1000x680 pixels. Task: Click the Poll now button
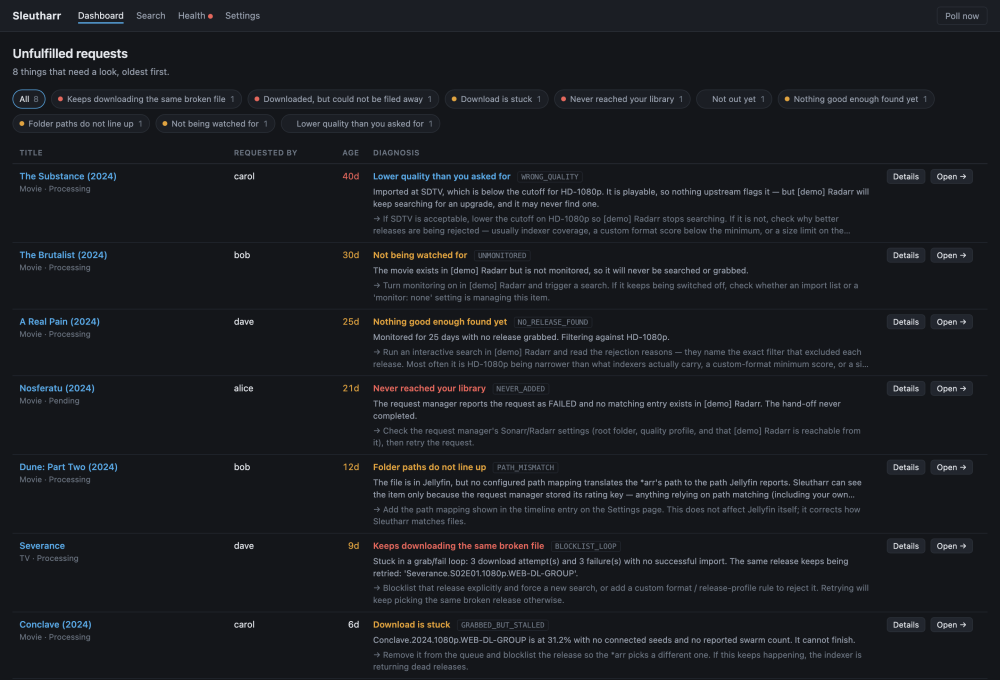962,16
